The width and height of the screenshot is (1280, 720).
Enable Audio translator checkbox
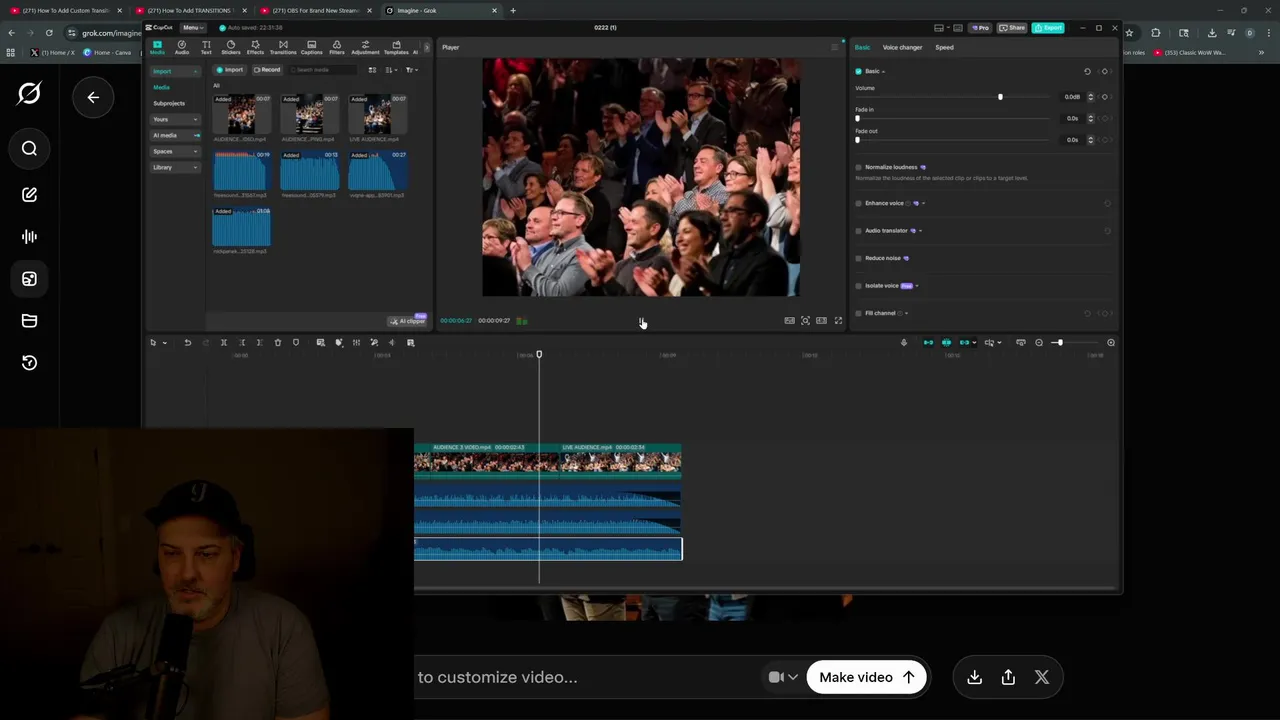[858, 231]
